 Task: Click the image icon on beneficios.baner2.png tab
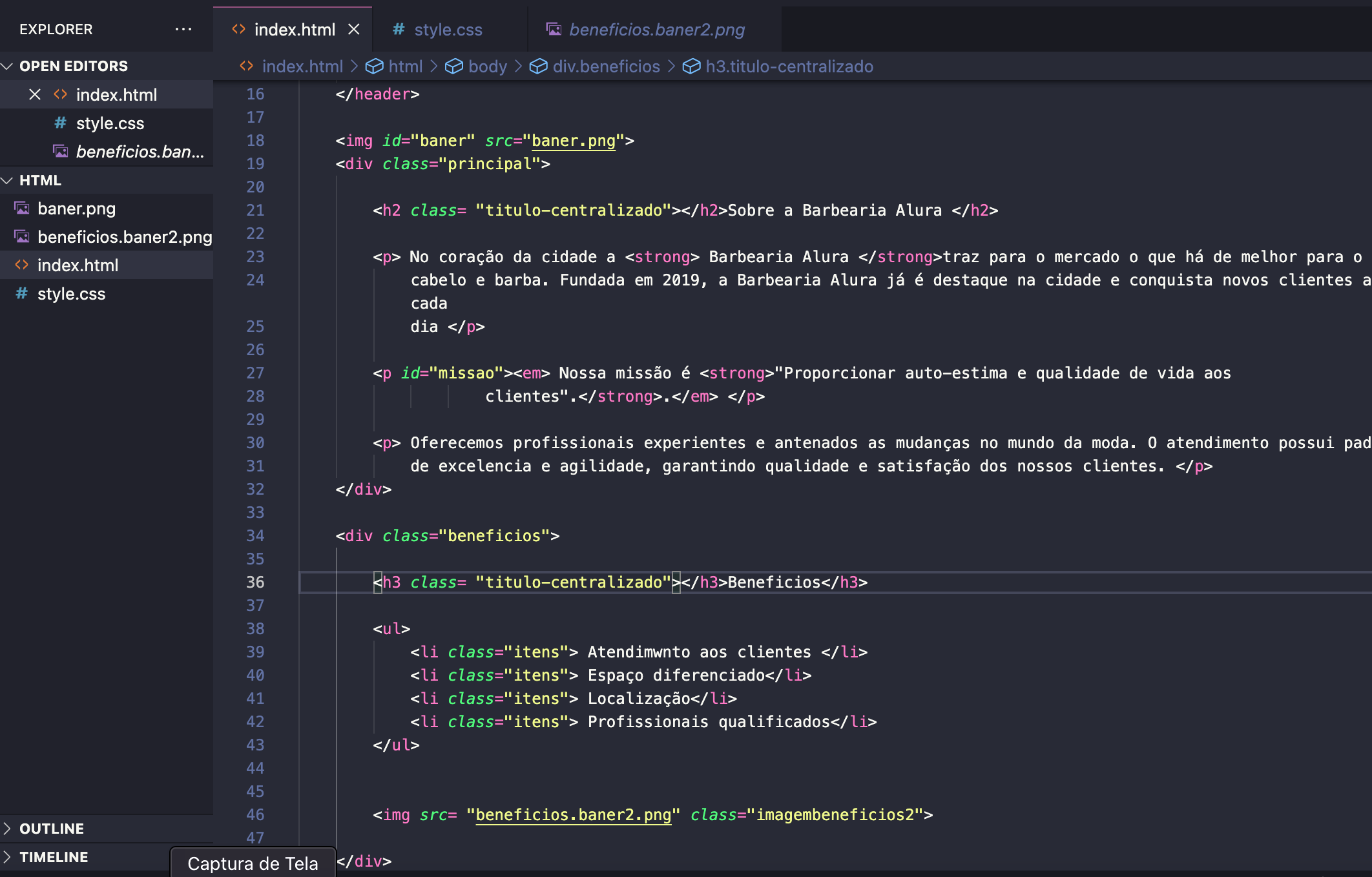[554, 29]
